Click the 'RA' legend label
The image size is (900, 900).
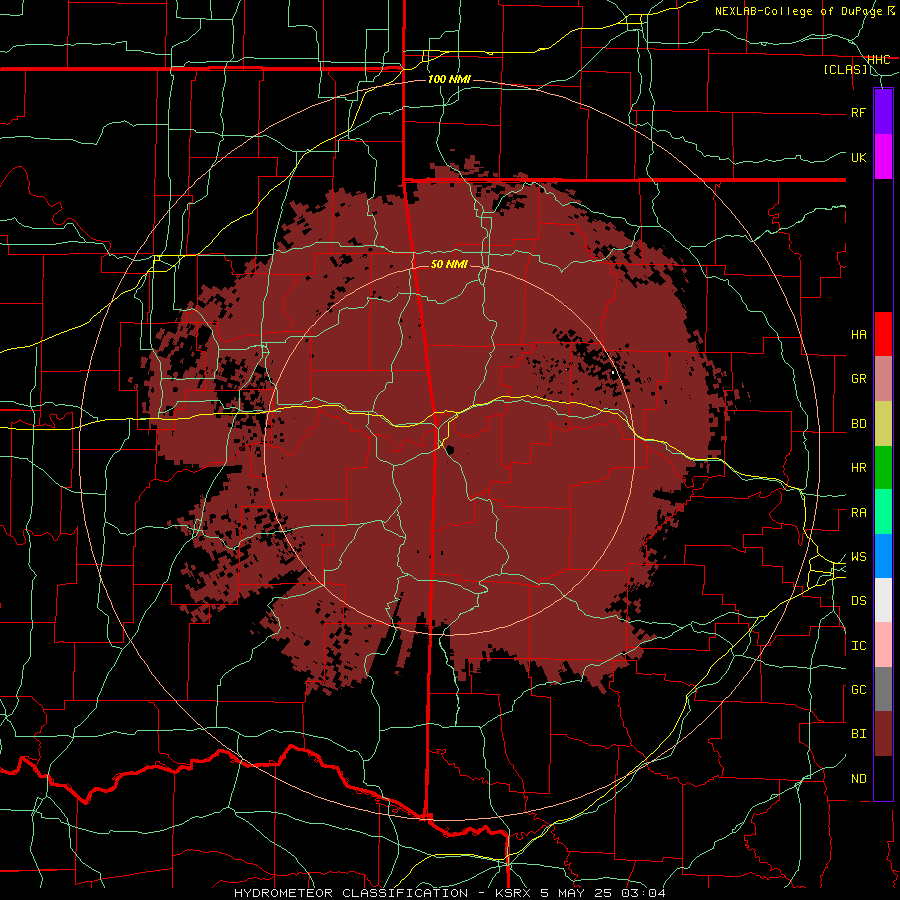(x=858, y=513)
